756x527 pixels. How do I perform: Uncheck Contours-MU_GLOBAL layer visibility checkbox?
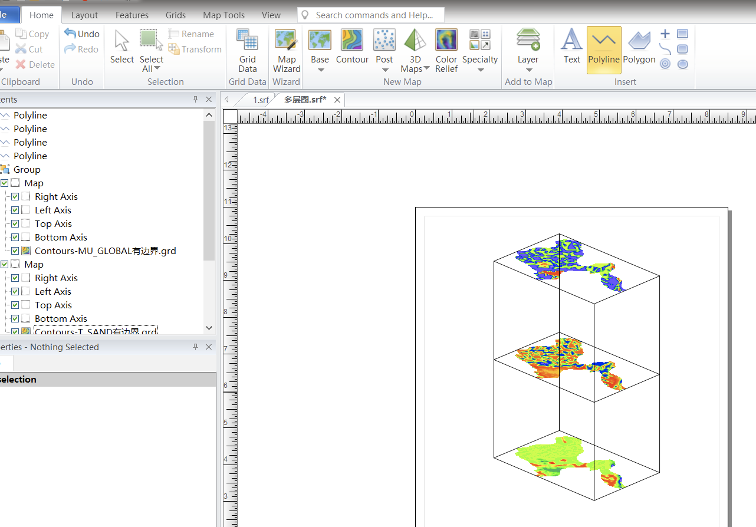(x=15, y=251)
